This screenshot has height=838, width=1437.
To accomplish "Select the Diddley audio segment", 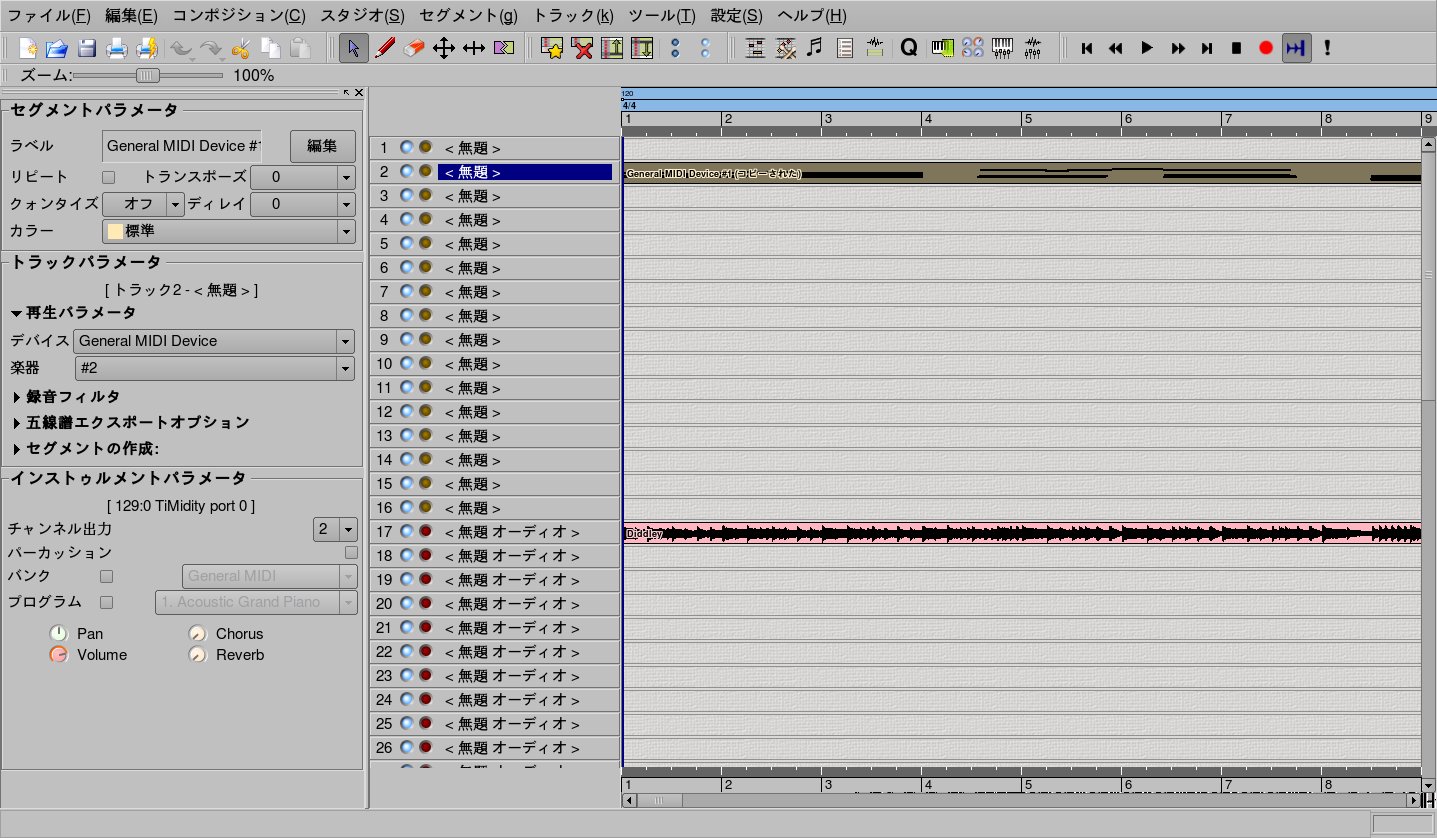I will 1022,533.
